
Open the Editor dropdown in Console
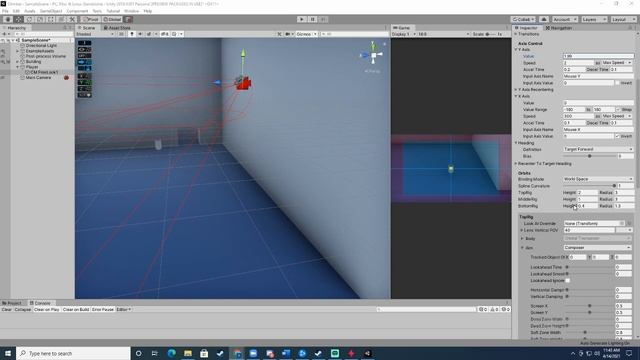[x=123, y=309]
